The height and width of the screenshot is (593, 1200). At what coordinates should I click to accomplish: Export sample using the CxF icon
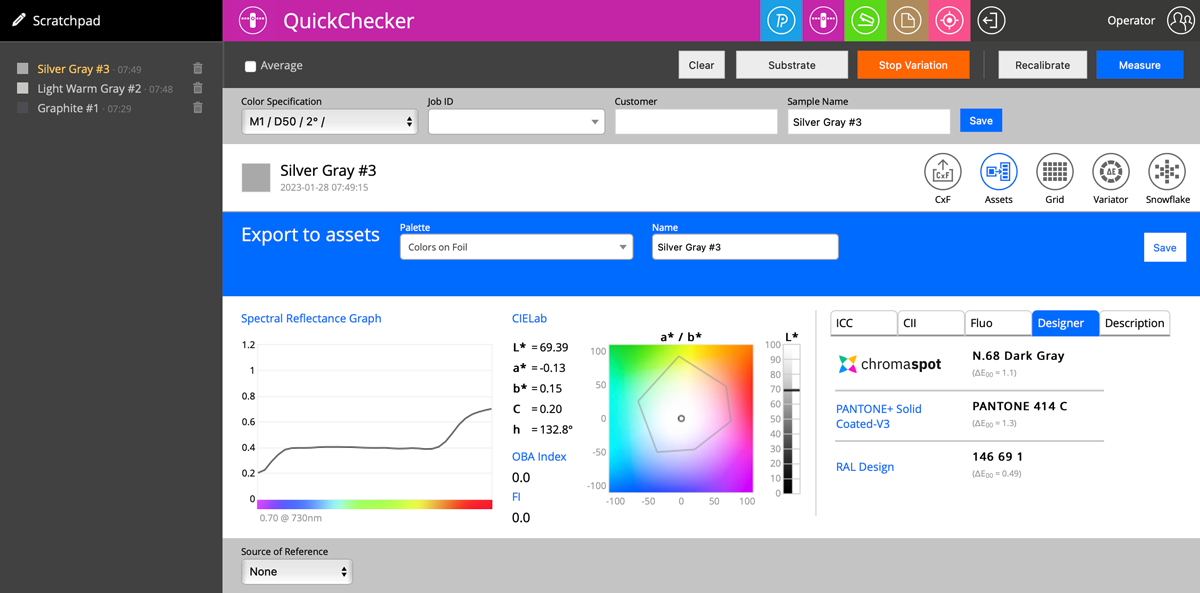point(942,172)
